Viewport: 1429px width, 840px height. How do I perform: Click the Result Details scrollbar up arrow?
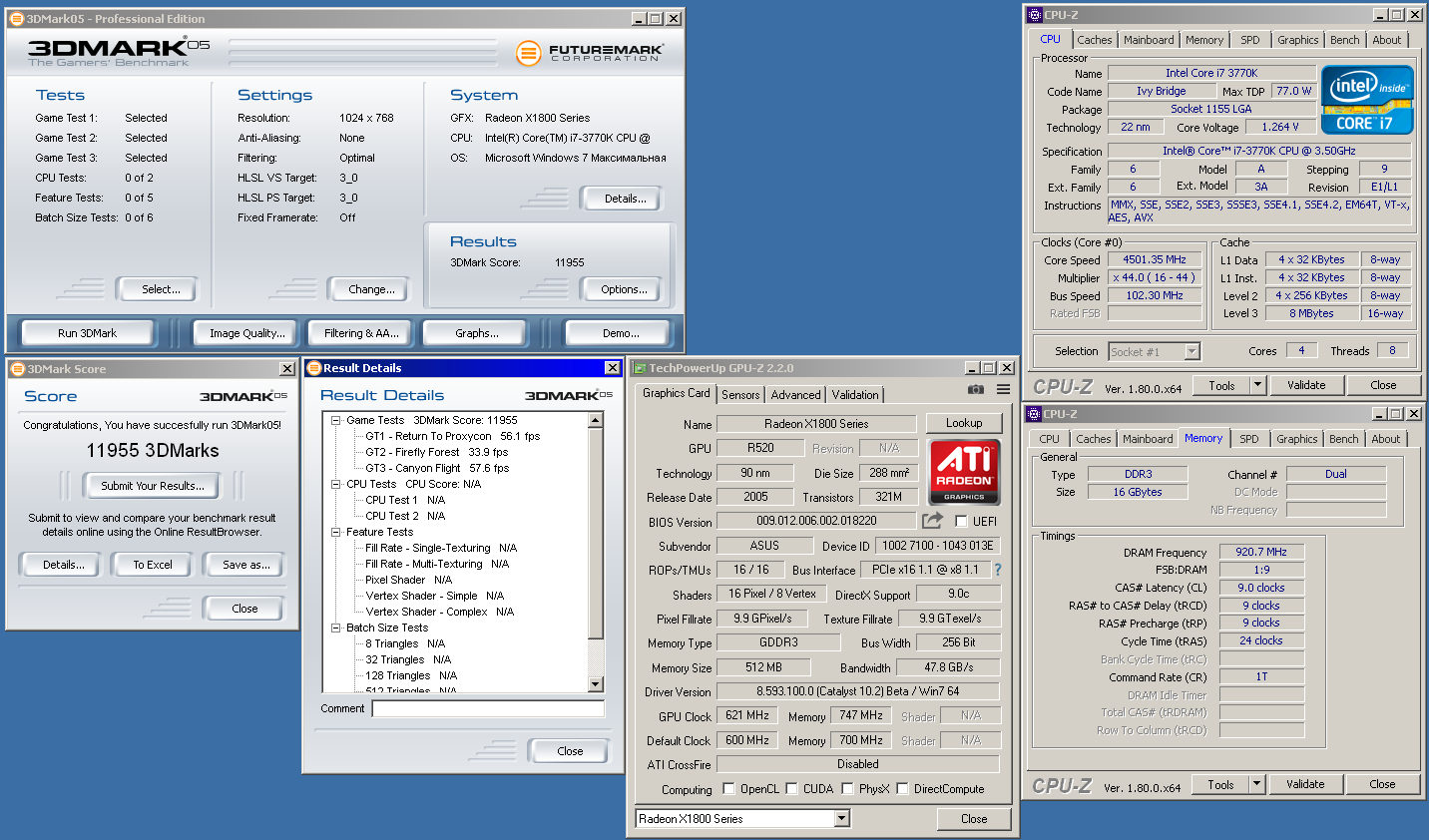(x=596, y=420)
